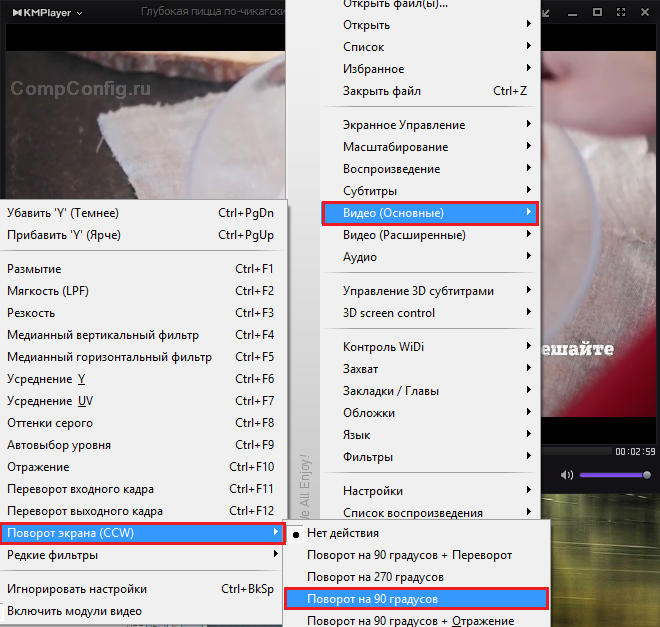This screenshot has width=660, height=627.
Task: Expand the 'Аудио' submenu
Action: click(x=360, y=257)
